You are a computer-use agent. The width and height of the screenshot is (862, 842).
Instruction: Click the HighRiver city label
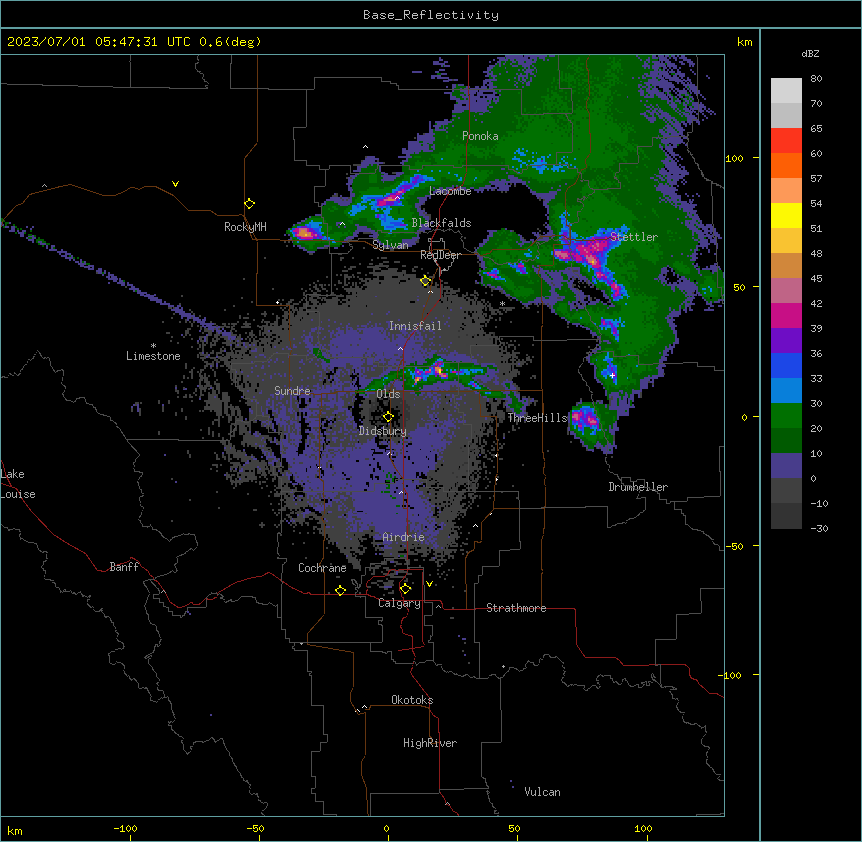pos(430,743)
